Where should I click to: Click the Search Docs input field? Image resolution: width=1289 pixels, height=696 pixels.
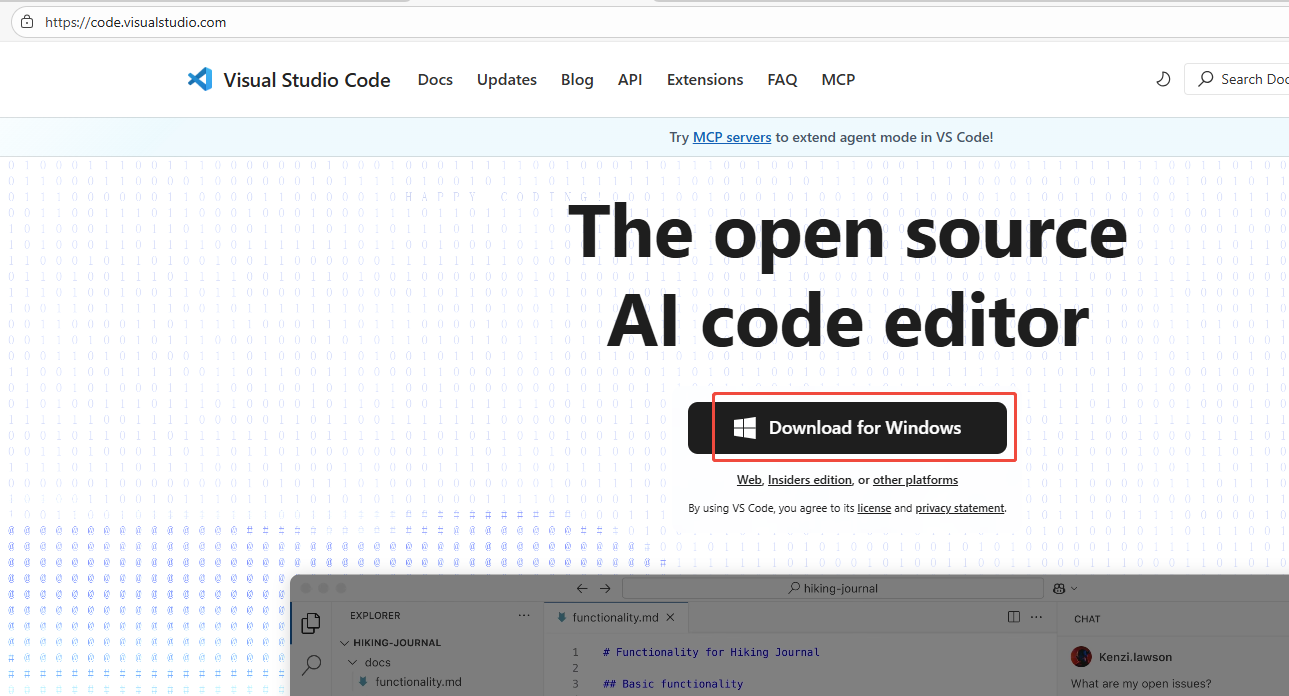[x=1236, y=79]
